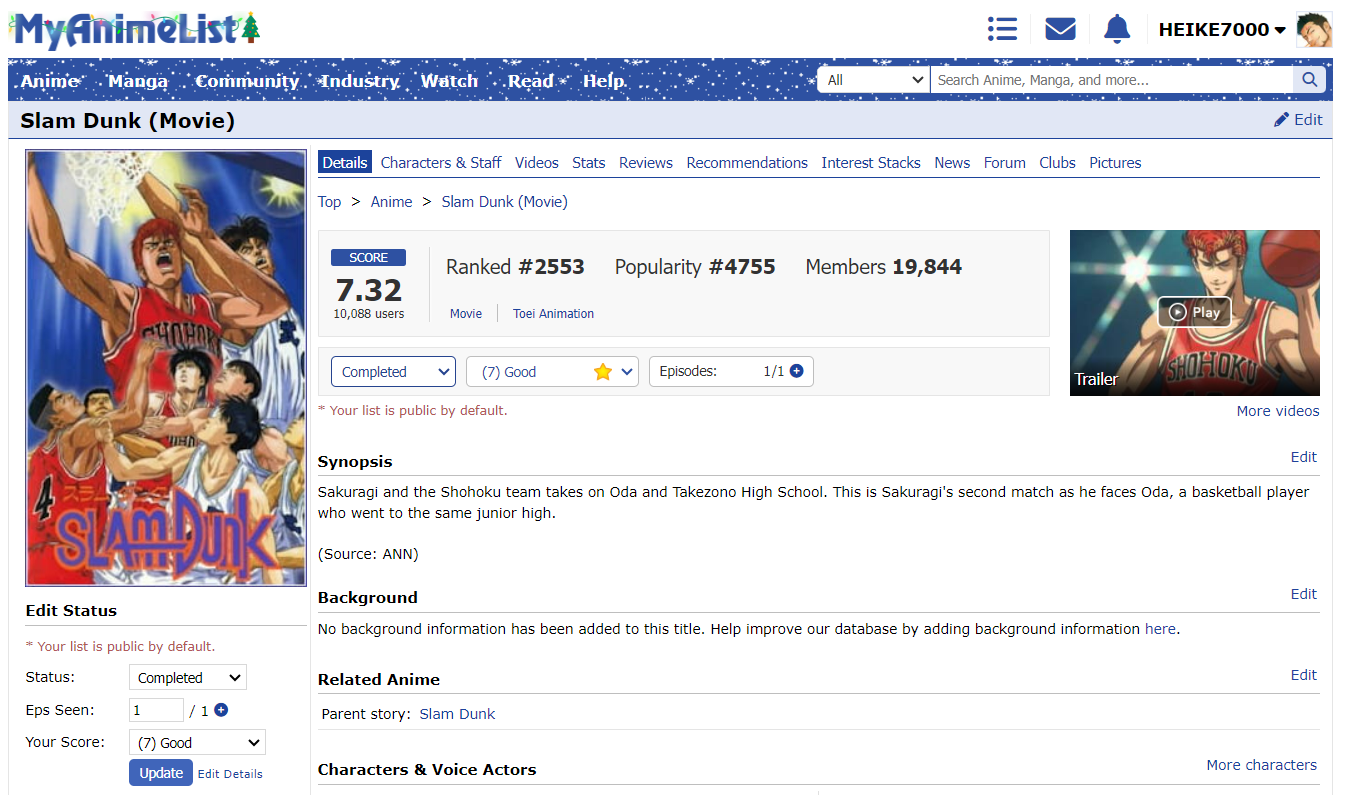
Task: Click the pencil Edit icon by title
Action: tap(1282, 120)
